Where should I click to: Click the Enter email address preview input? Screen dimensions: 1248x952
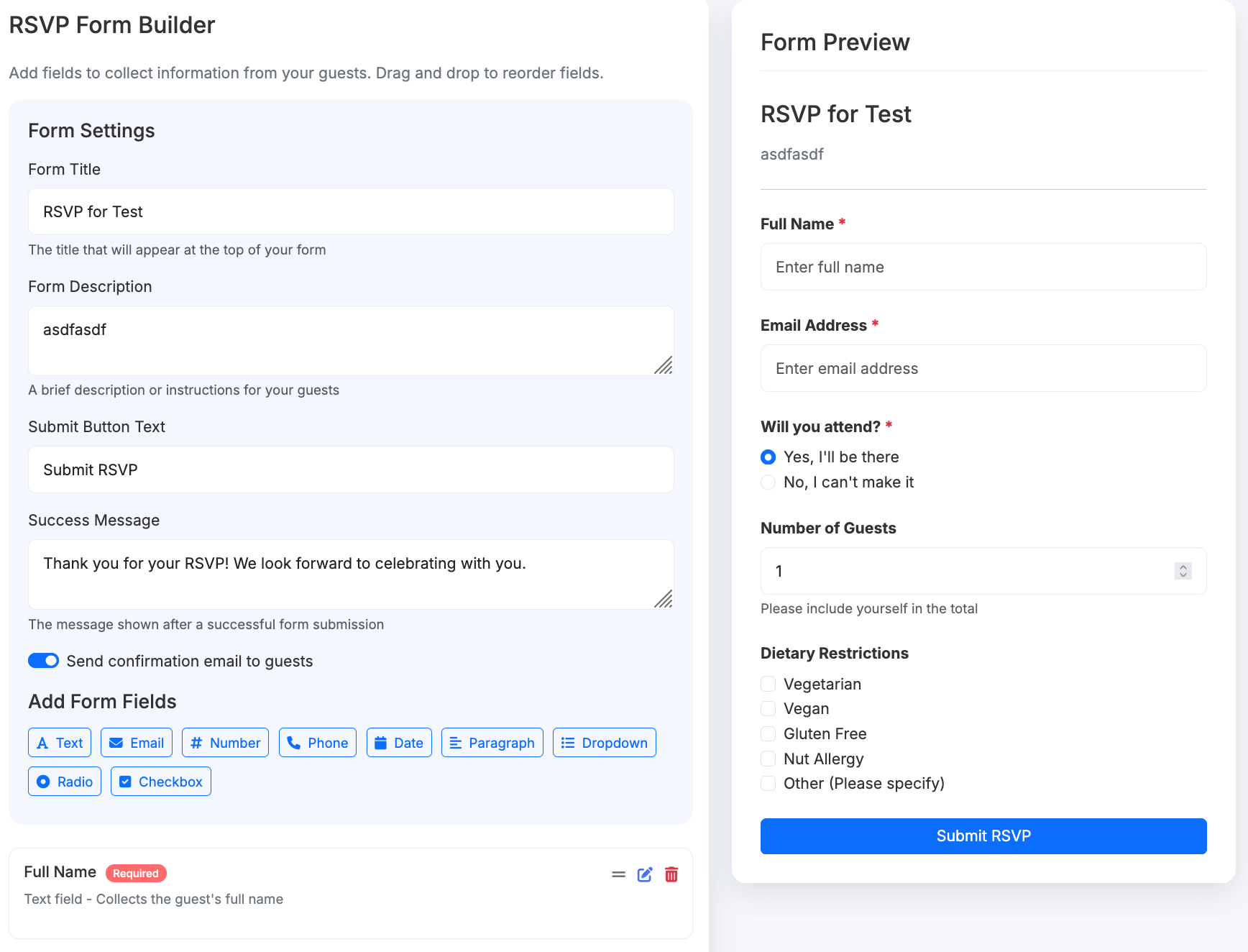pos(983,368)
